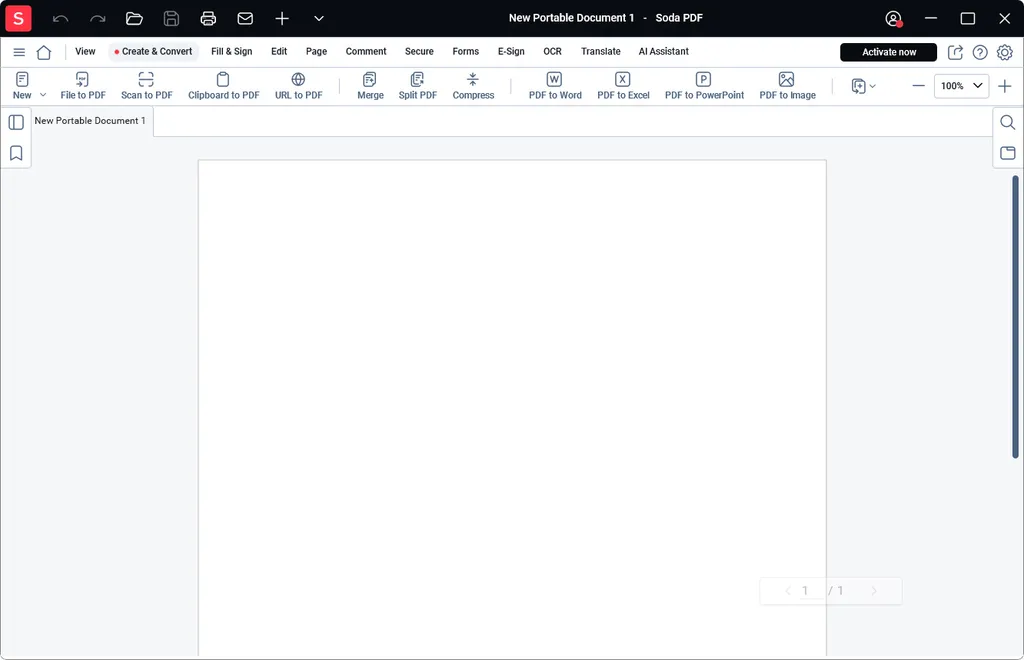The width and height of the screenshot is (1024, 660).
Task: Click the vertical scrollbar
Action: (x=1015, y=317)
